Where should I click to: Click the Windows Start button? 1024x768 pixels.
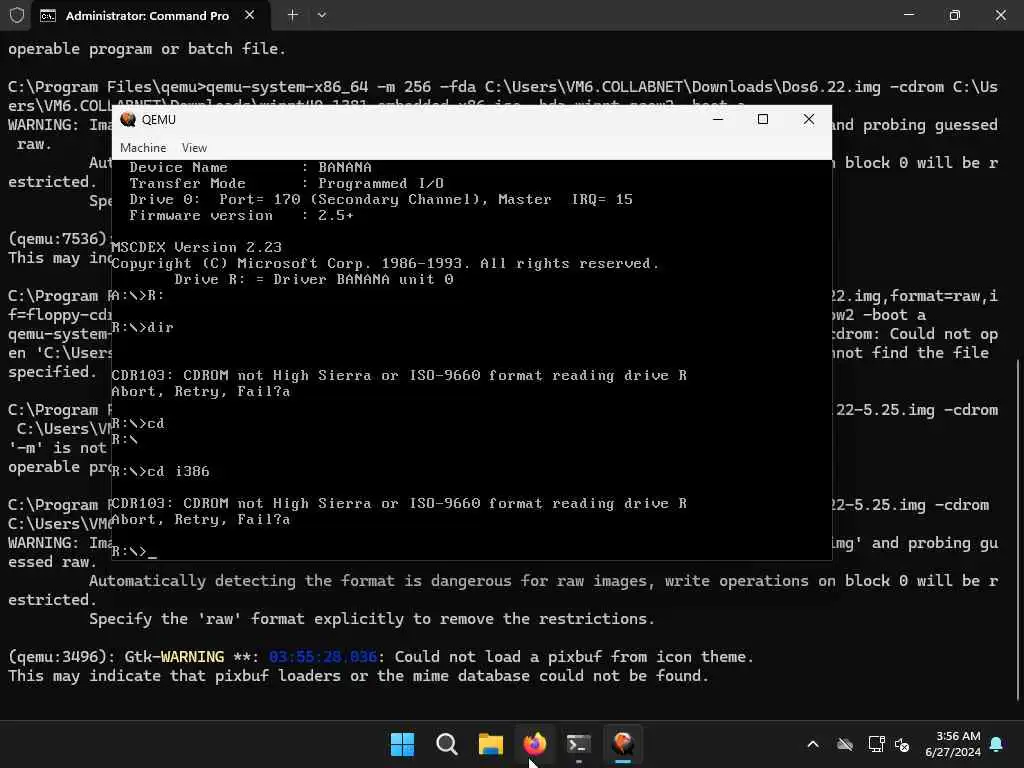(x=402, y=744)
